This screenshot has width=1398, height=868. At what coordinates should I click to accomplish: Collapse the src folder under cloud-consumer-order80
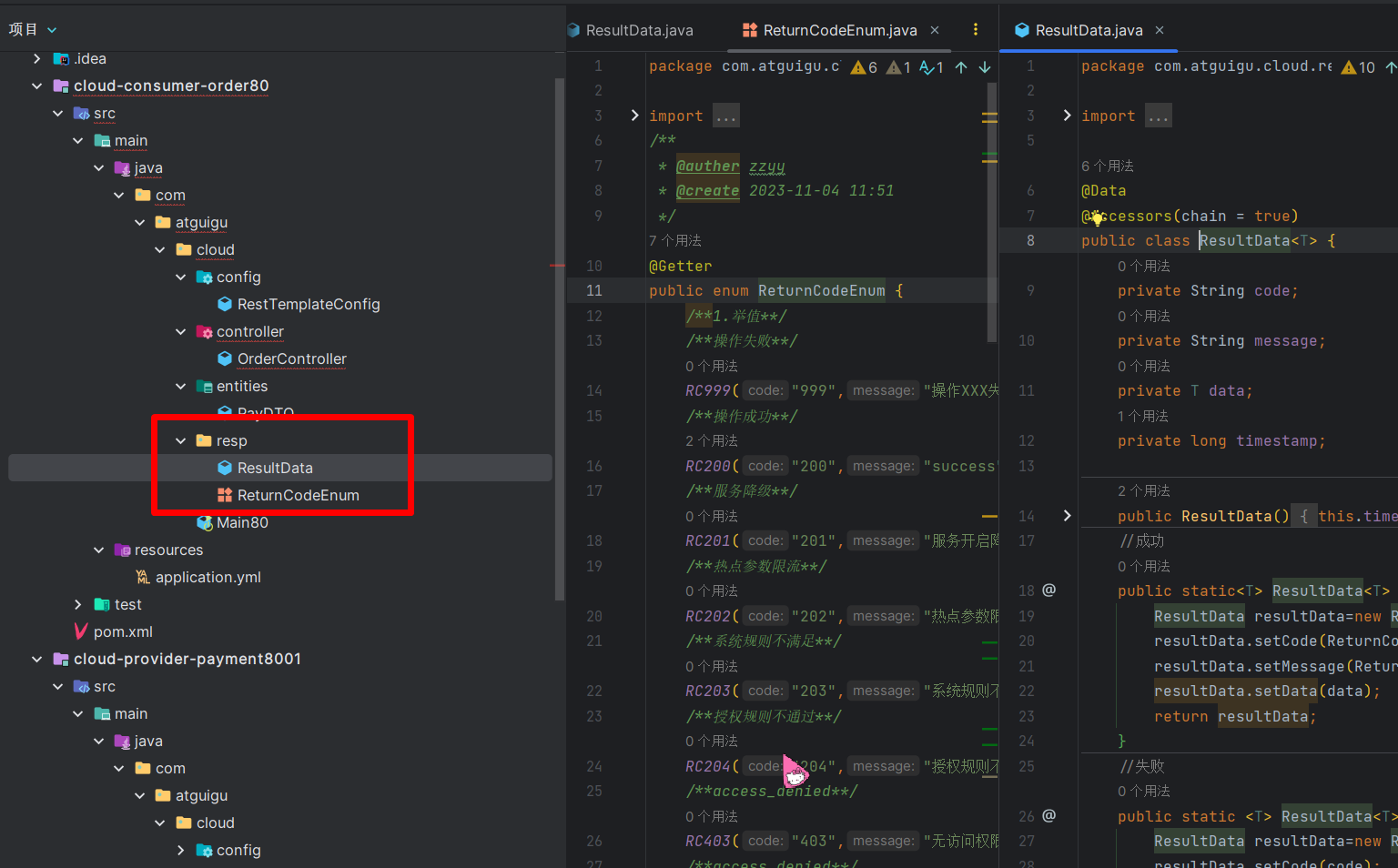click(x=57, y=113)
